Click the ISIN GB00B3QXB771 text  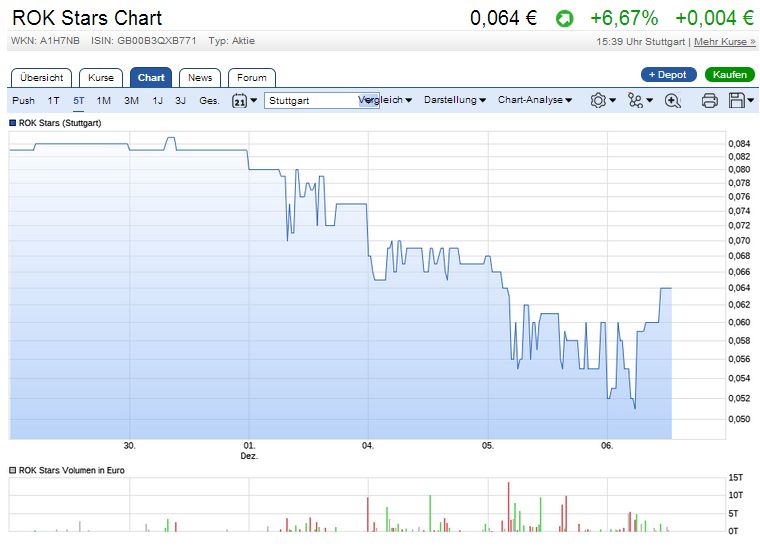pyautogui.click(x=144, y=41)
